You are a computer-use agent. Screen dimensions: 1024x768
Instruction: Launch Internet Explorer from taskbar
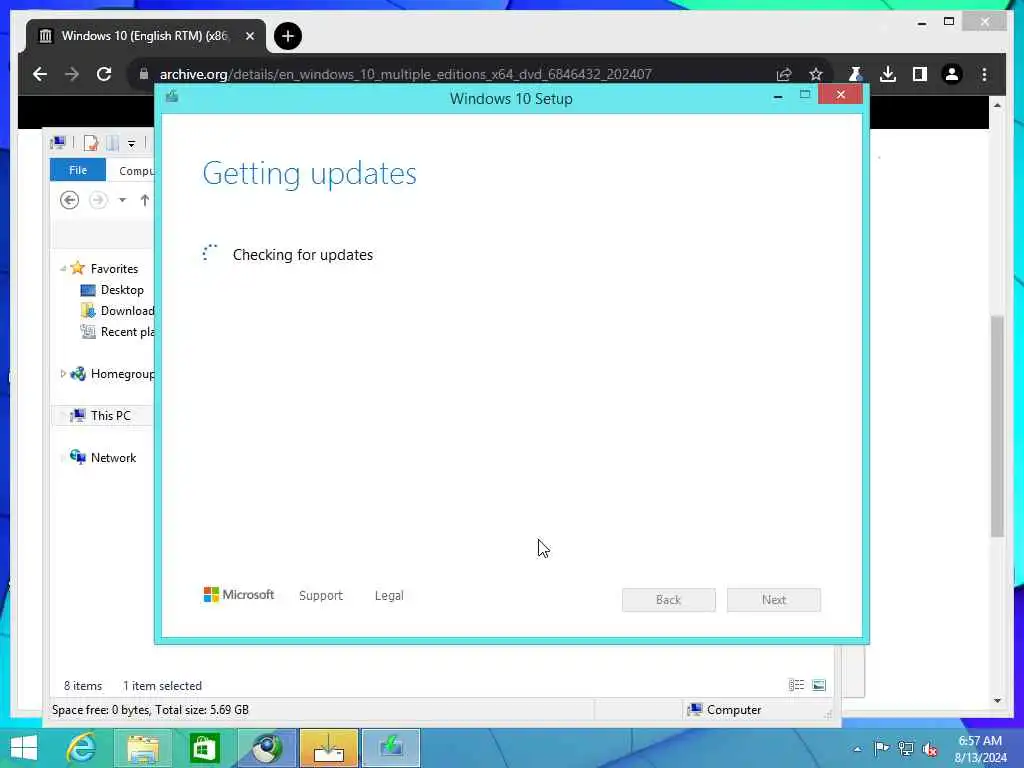(x=82, y=748)
